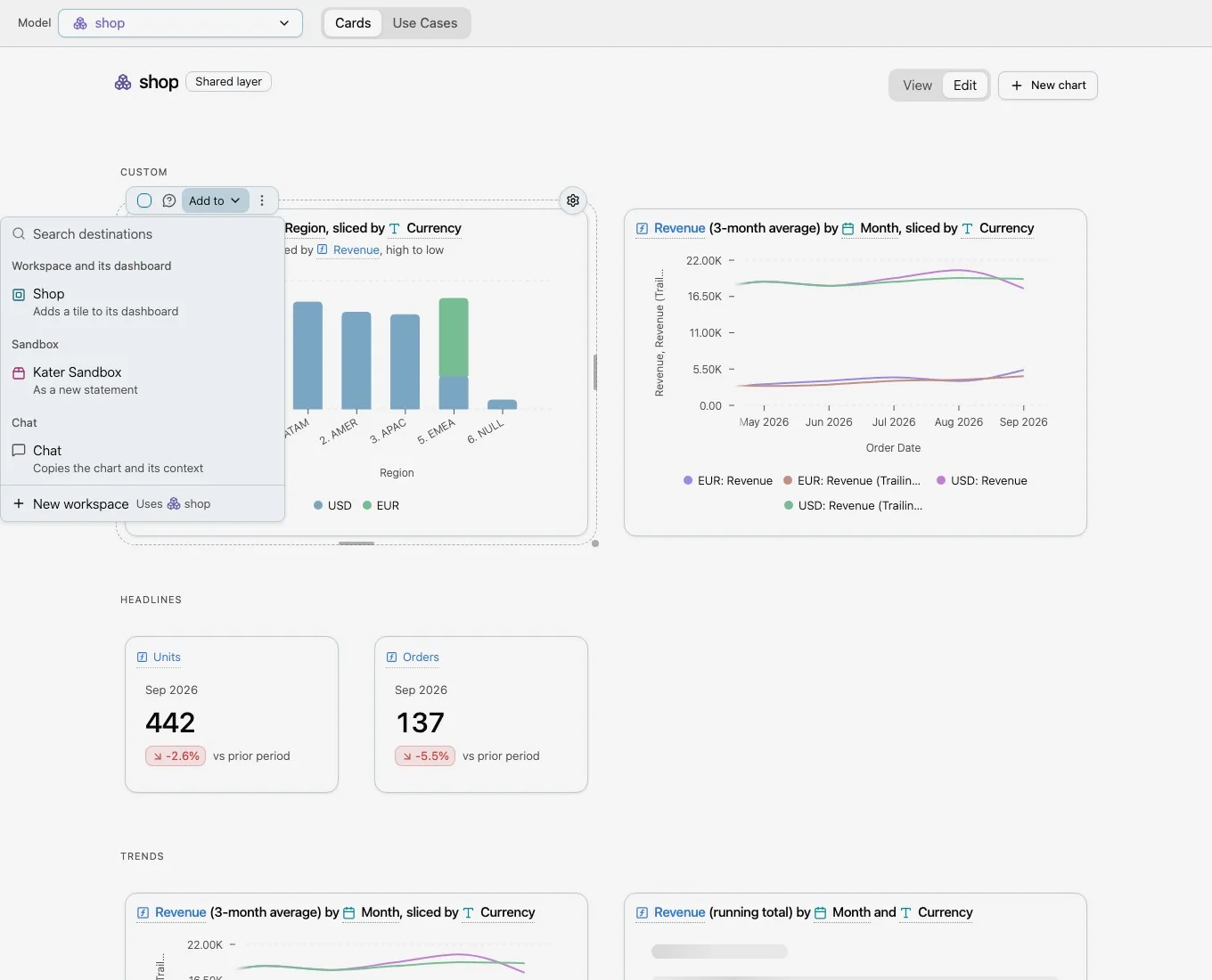Click the help question mark icon
This screenshot has height=980, width=1212.
(169, 200)
